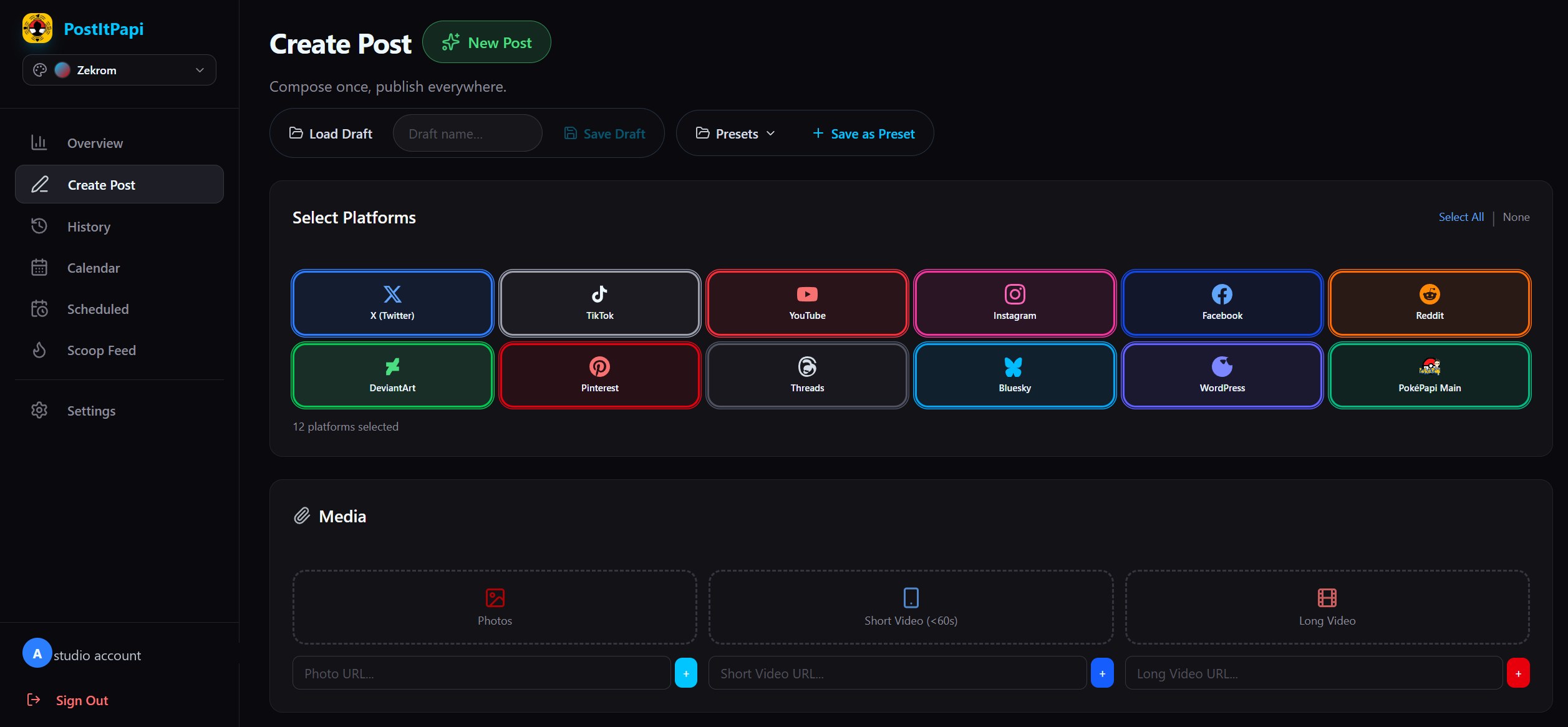Screen dimensions: 1568x727
Task: Toggle the YouTube platform
Action: (x=807, y=303)
